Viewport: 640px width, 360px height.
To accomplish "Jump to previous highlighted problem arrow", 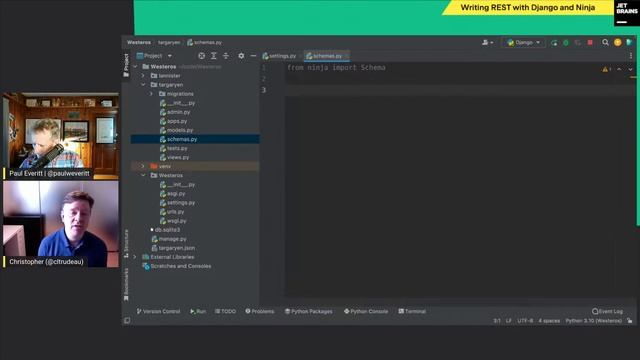I will (619, 69).
